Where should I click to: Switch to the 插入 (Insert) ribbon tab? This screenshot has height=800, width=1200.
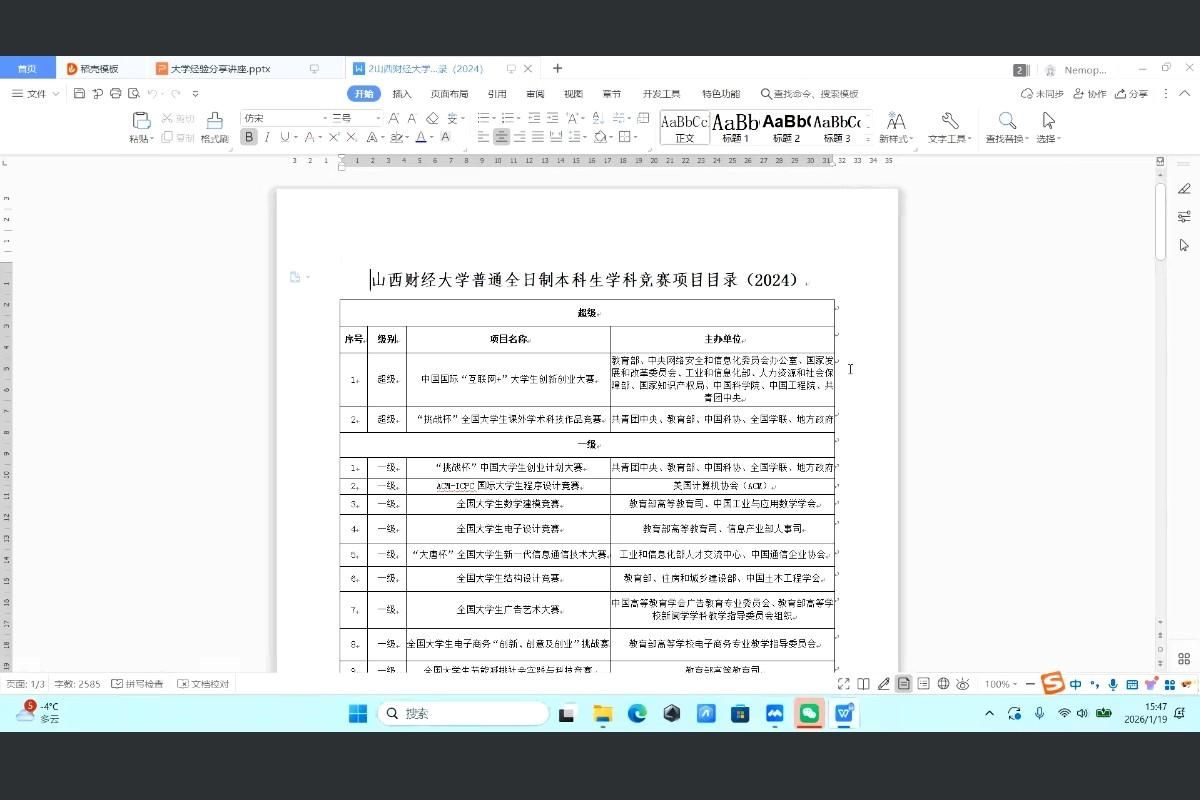coord(402,94)
